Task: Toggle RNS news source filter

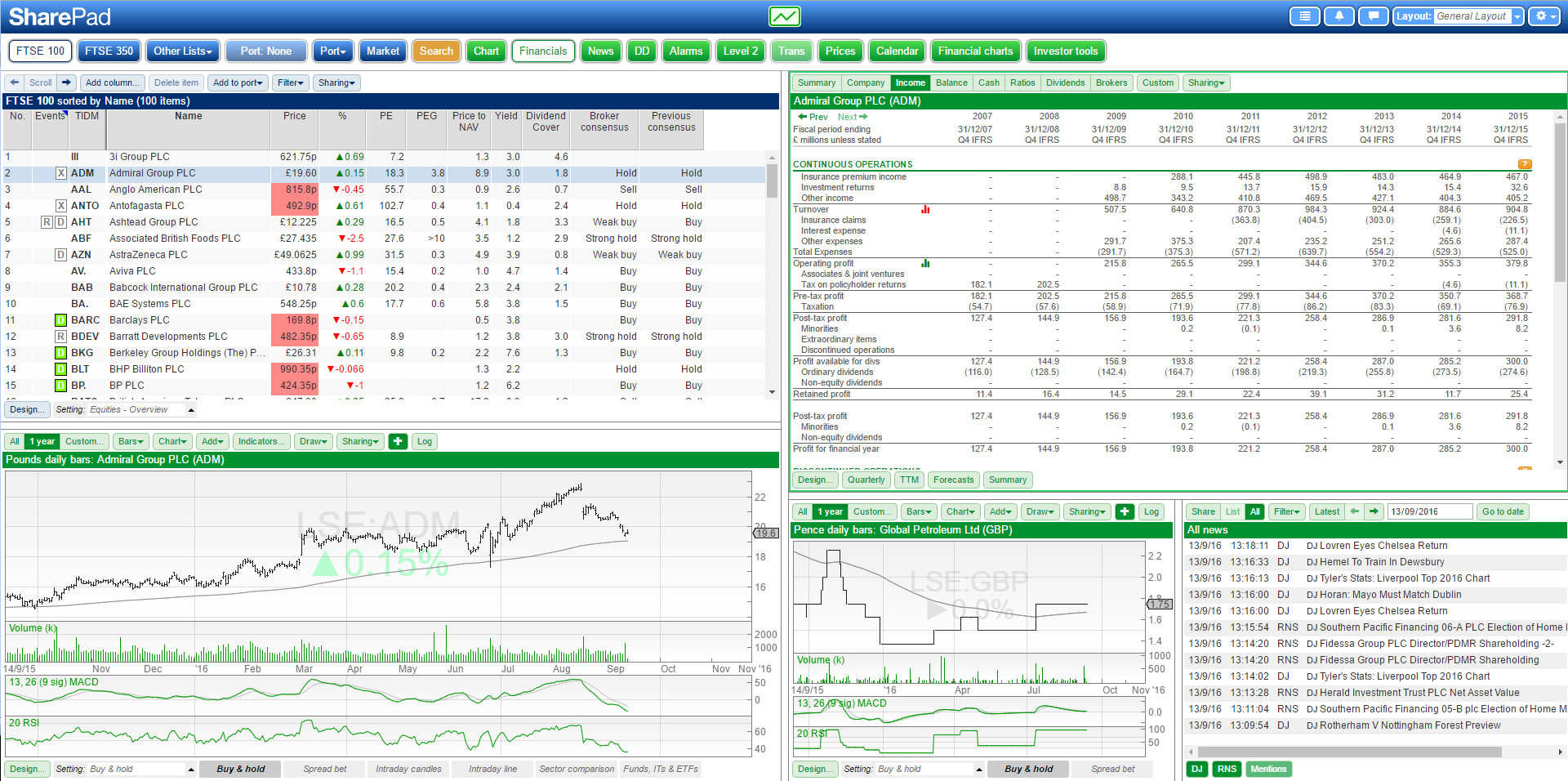Action: pyautogui.click(x=1227, y=769)
